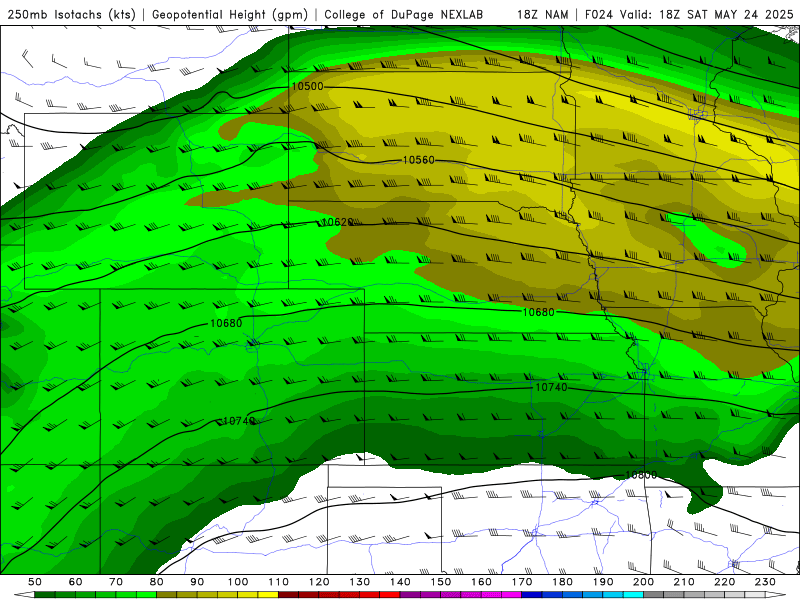This screenshot has width=800, height=600.
Task: Click the 170 value on the color scale
Action: click(x=522, y=582)
